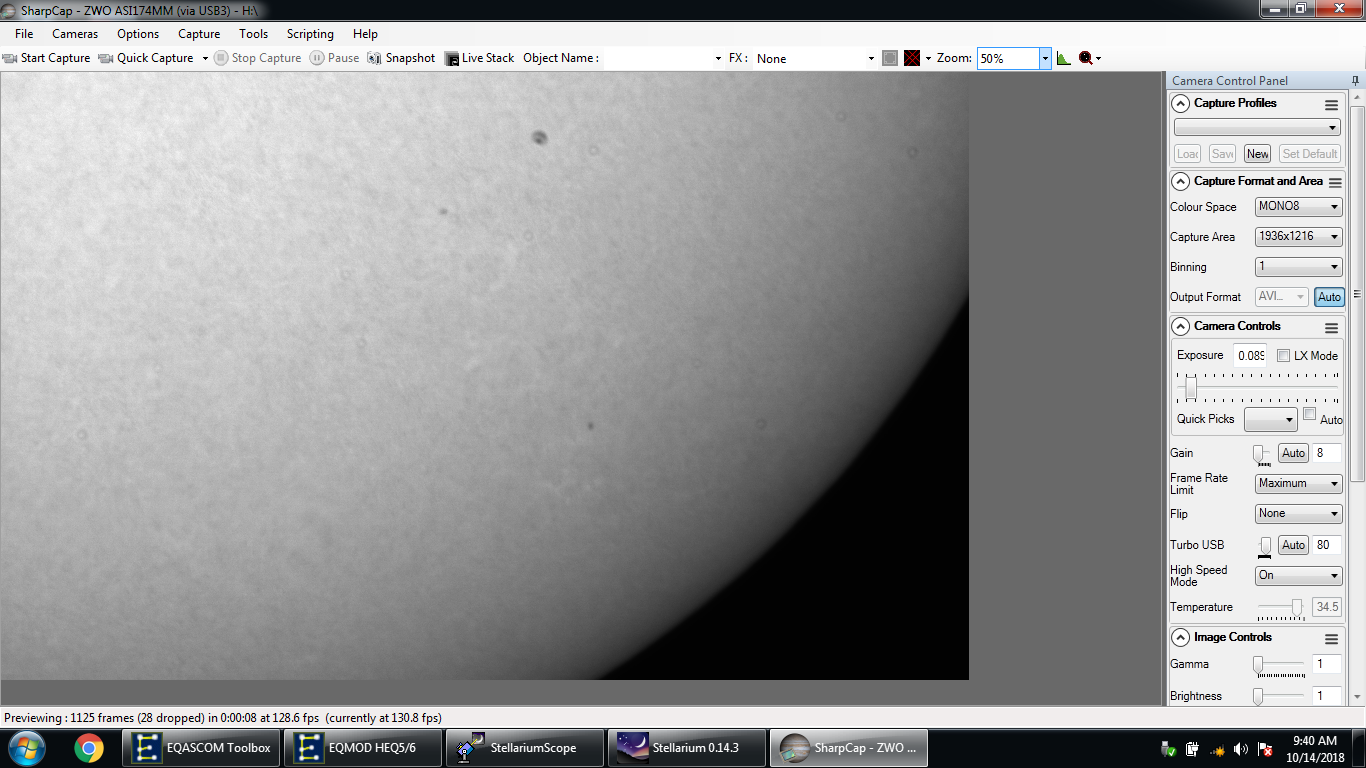Launch Chrome from the taskbar
The height and width of the screenshot is (768, 1366).
(88, 748)
